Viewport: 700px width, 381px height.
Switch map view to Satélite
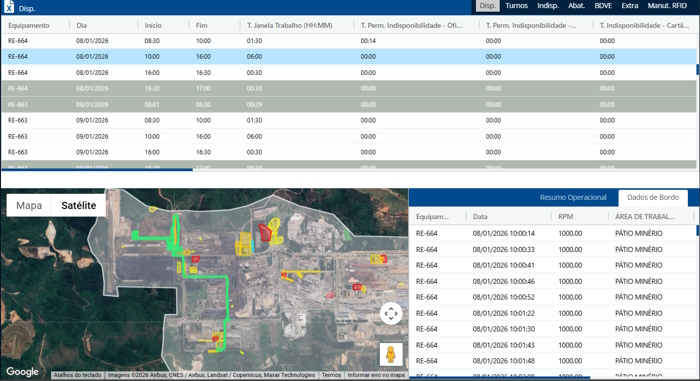[x=79, y=205]
